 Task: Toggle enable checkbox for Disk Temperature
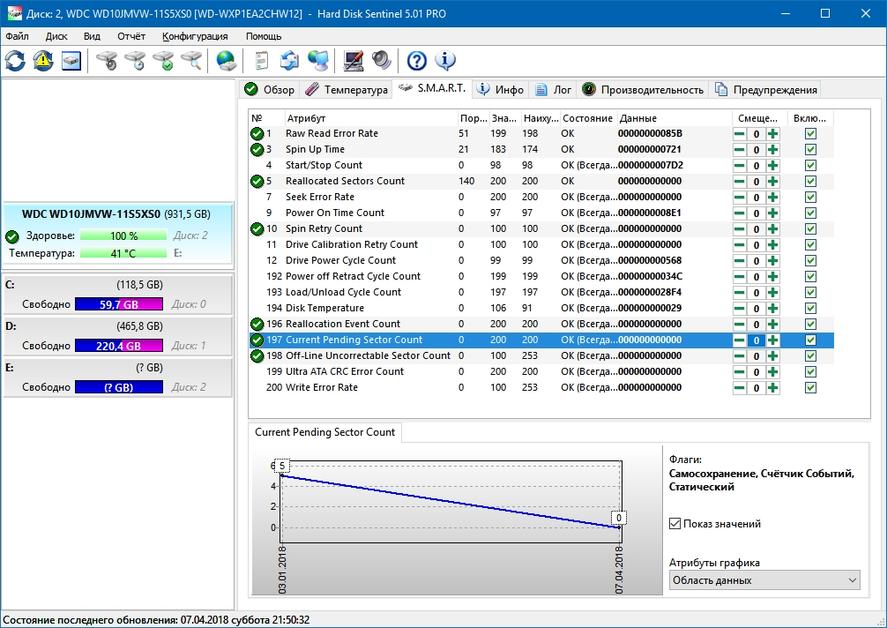coord(811,308)
